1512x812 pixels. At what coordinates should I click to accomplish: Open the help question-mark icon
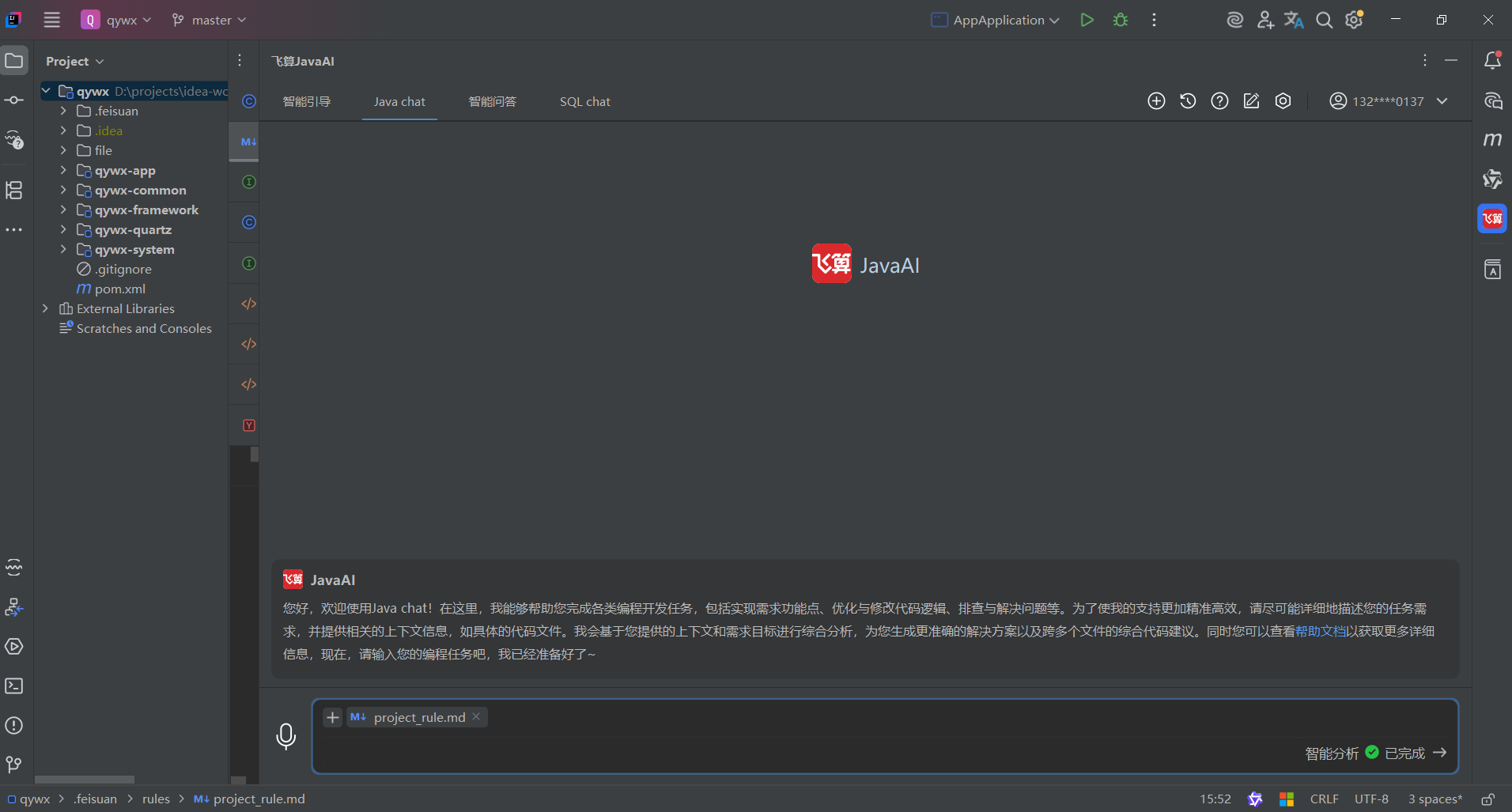click(x=1219, y=101)
